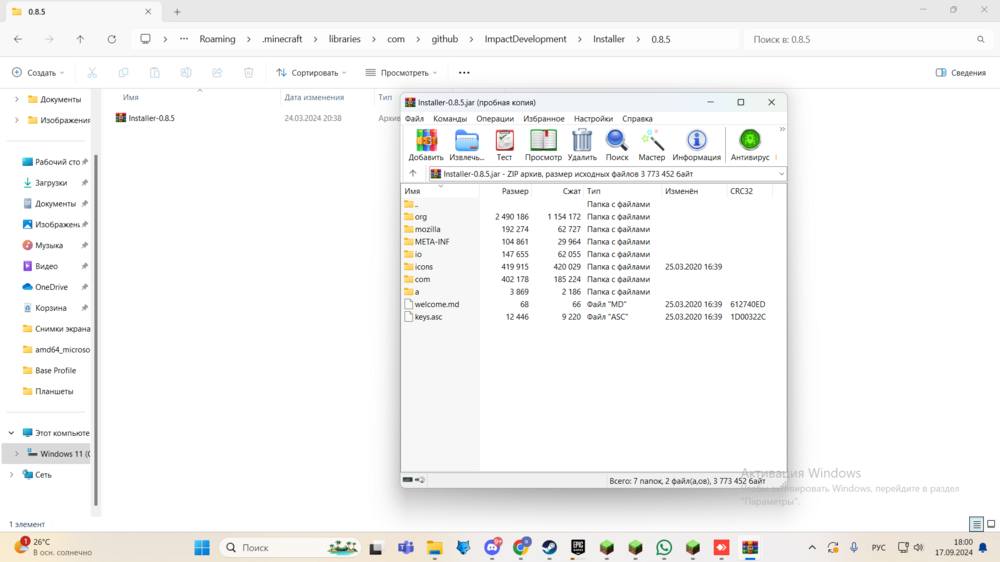
Task: Open the Сортировать dropdown in Explorer
Action: coord(311,73)
